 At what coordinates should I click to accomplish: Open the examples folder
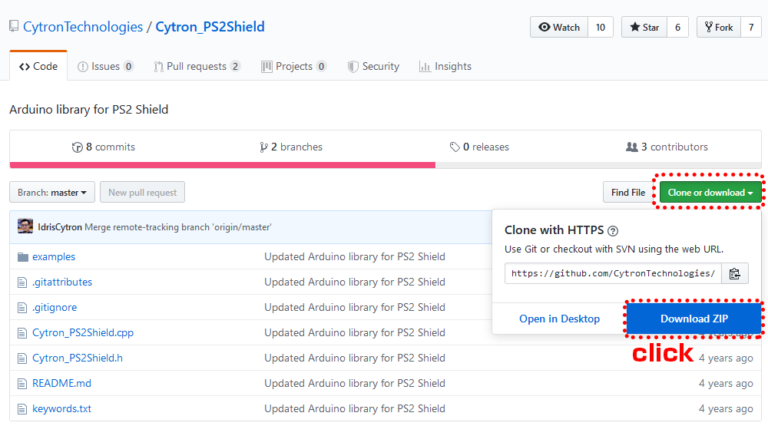pyautogui.click(x=53, y=257)
